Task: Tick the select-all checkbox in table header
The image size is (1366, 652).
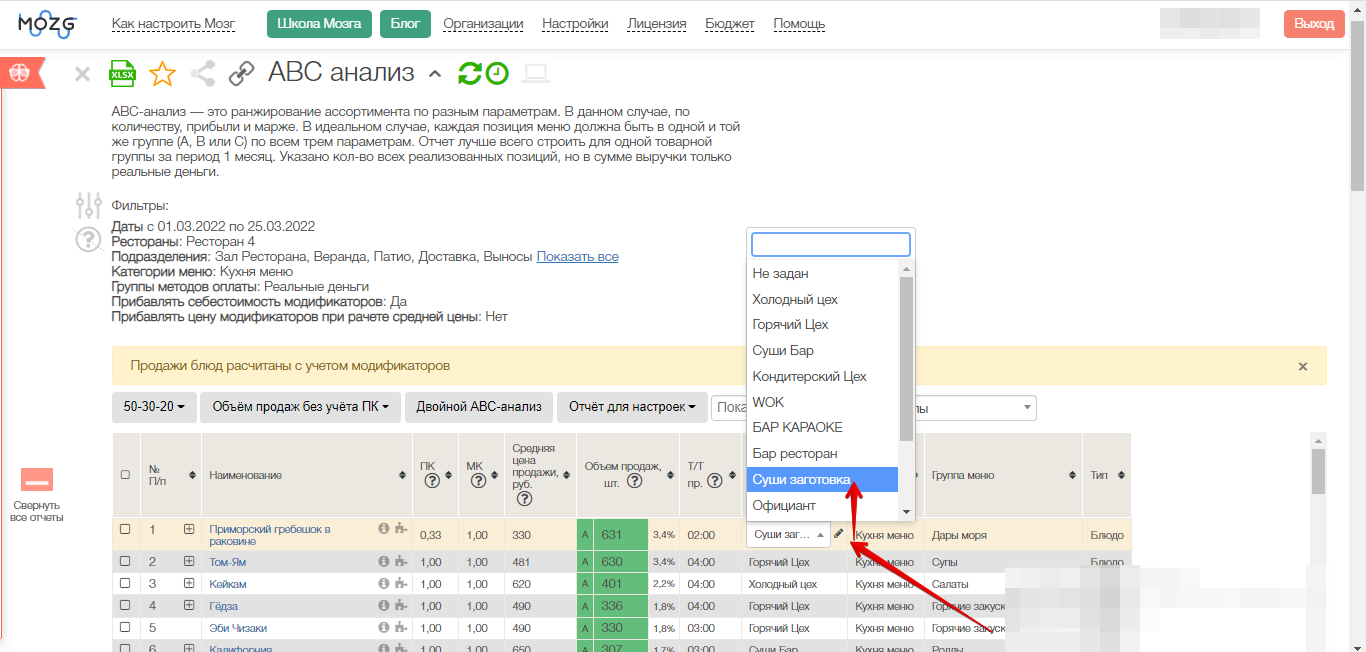Action: (125, 475)
